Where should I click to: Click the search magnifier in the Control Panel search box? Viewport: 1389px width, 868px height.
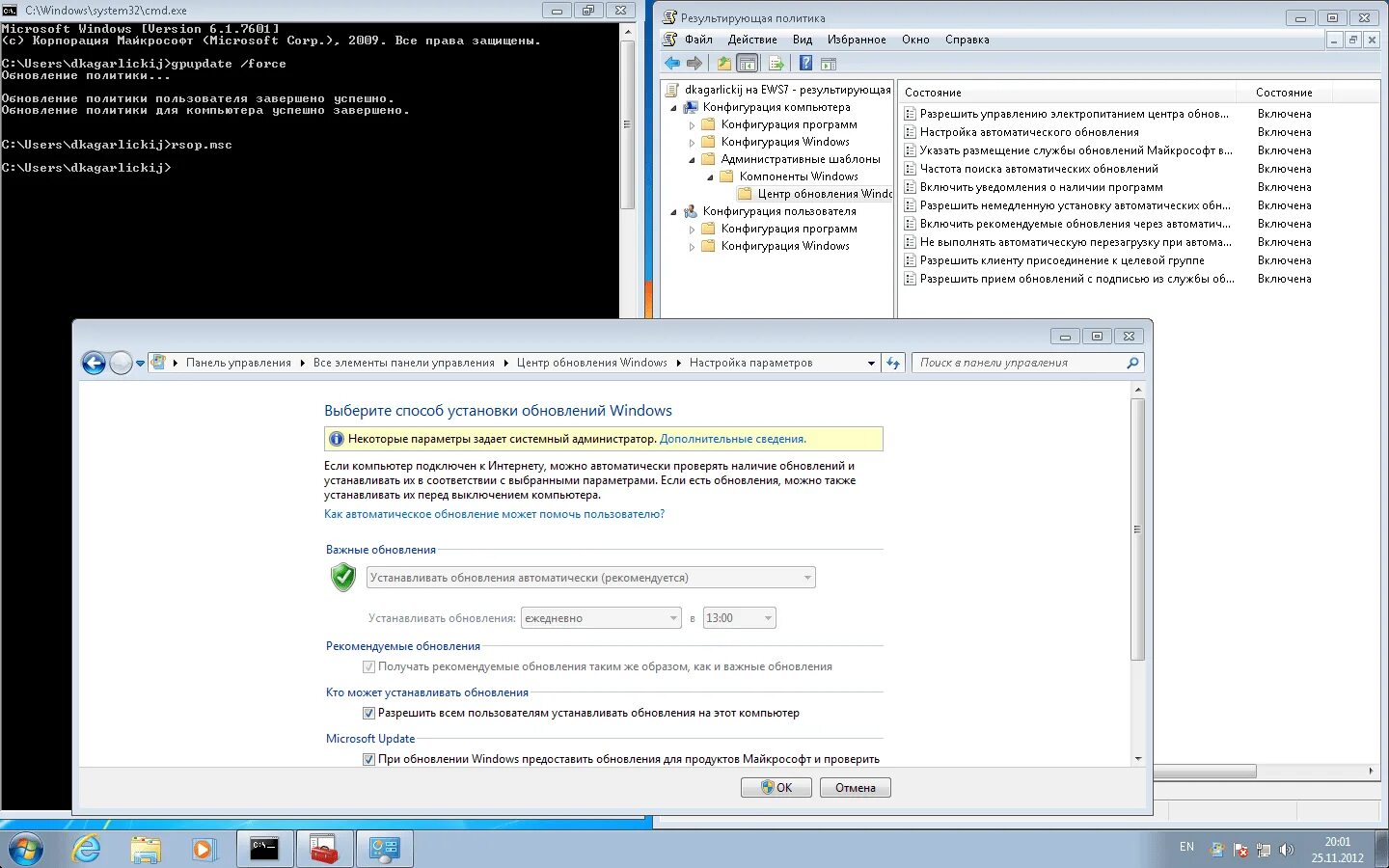pos(1132,363)
